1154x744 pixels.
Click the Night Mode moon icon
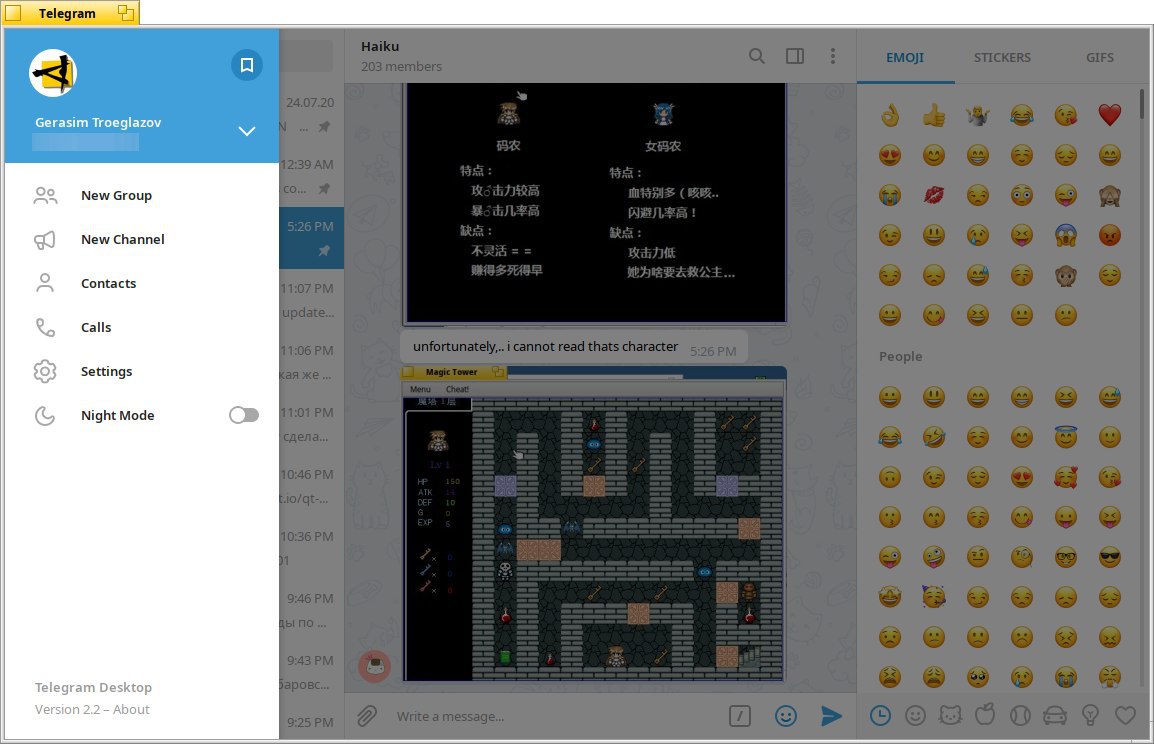coord(45,416)
